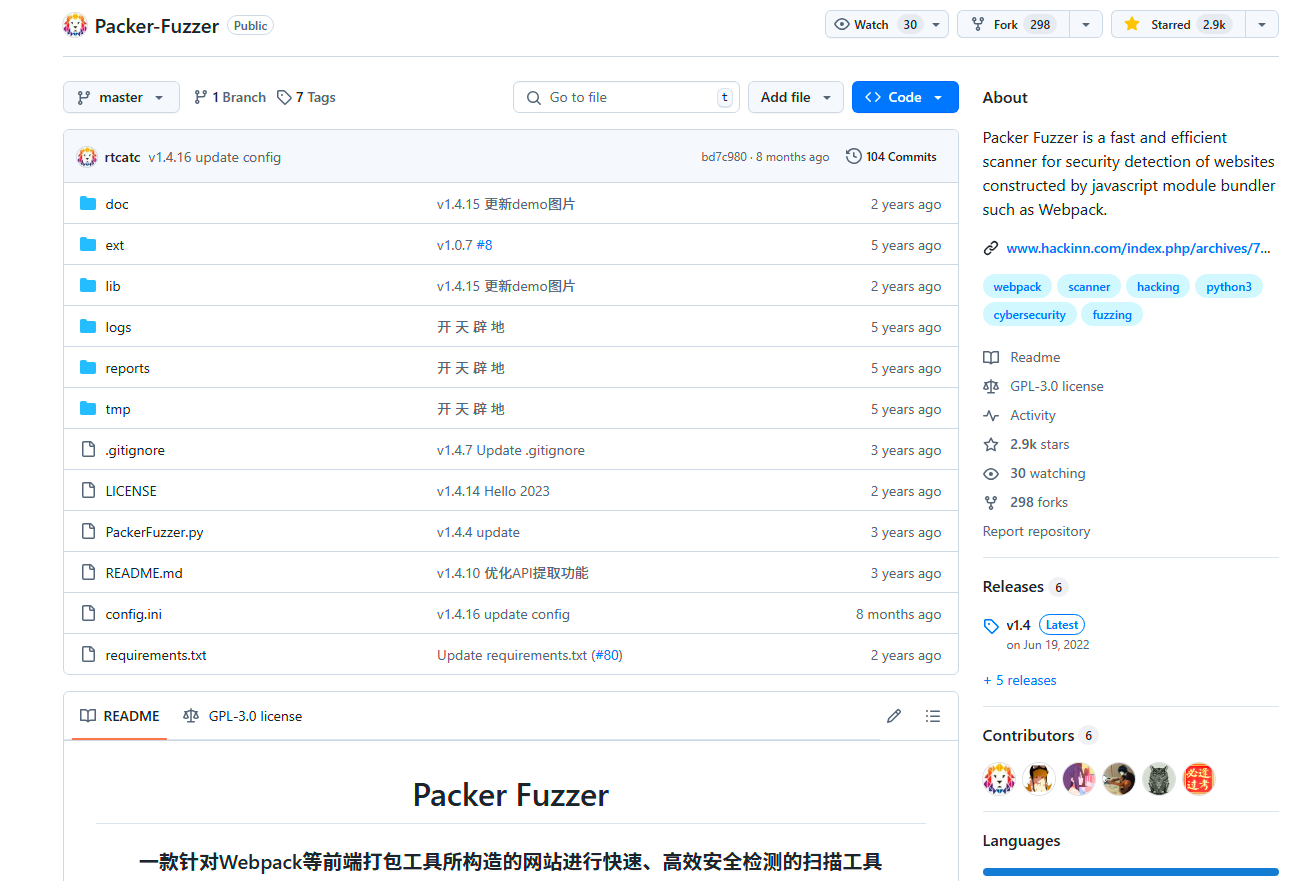Click the star icon next to stars count
Viewport: 1301px width, 881px height.
point(991,444)
